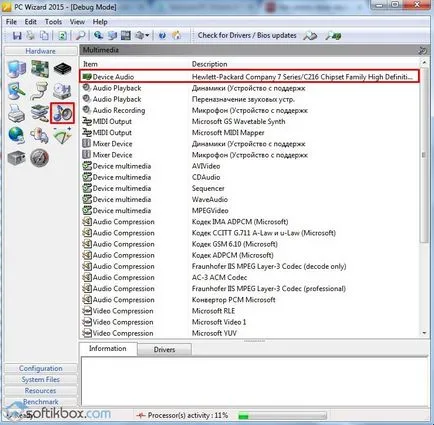Click the Save floppy disk toolbar icon
434x425 pixels.
17,35
